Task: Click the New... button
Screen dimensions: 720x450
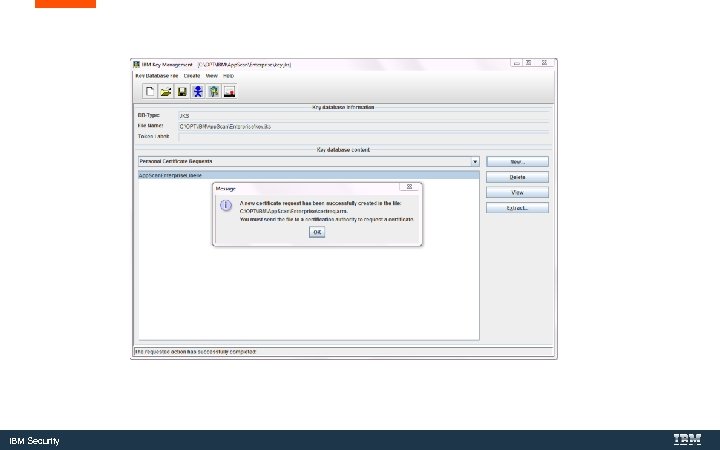Action: [518, 162]
